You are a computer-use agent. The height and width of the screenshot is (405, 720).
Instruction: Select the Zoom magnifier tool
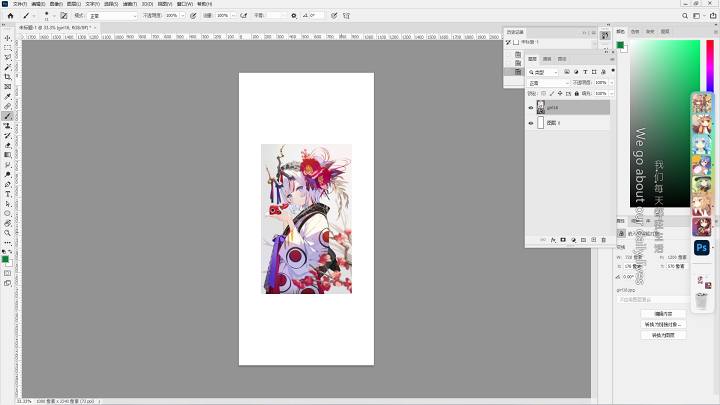click(7, 233)
